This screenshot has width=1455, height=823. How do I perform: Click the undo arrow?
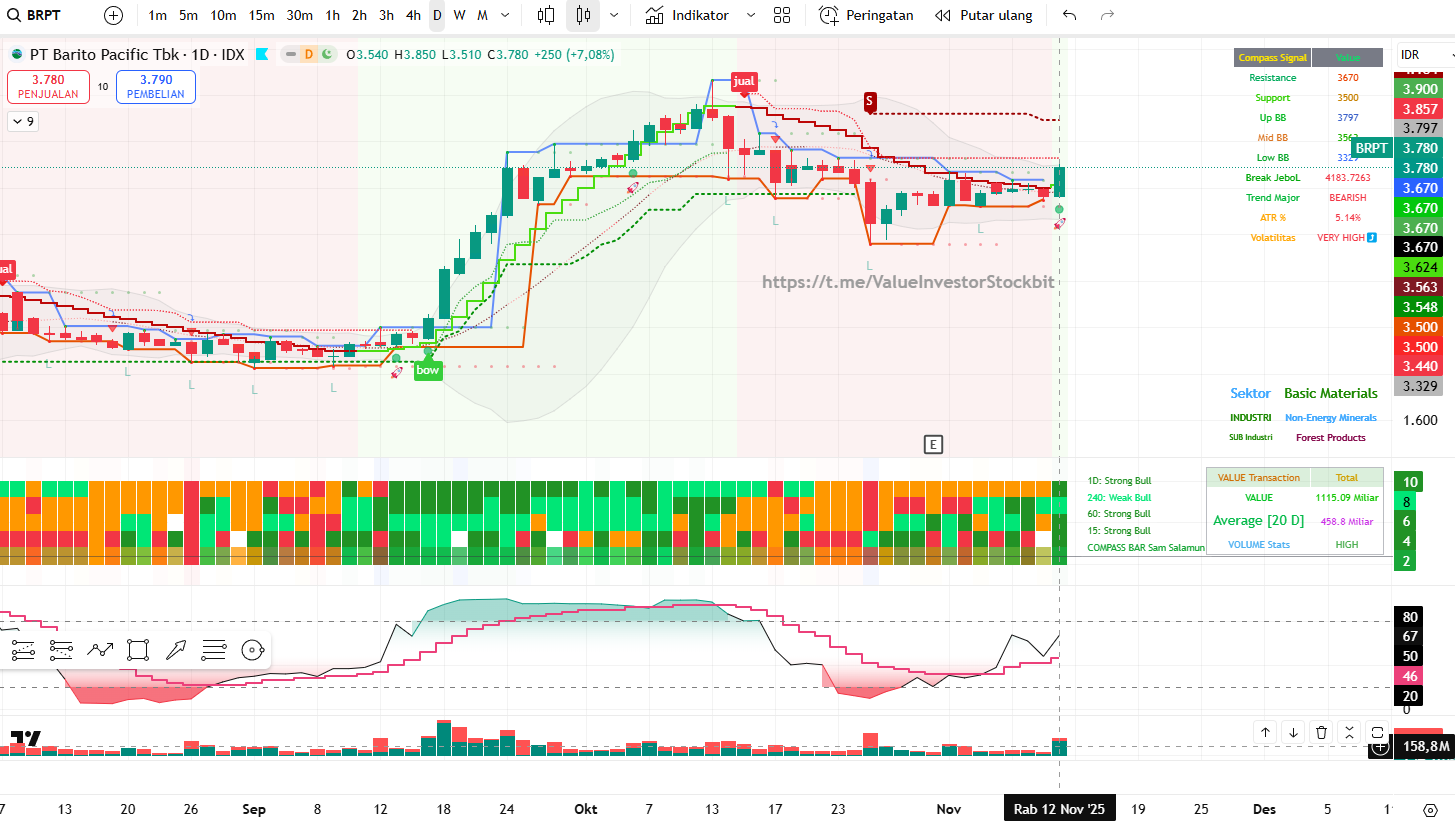coord(1070,15)
